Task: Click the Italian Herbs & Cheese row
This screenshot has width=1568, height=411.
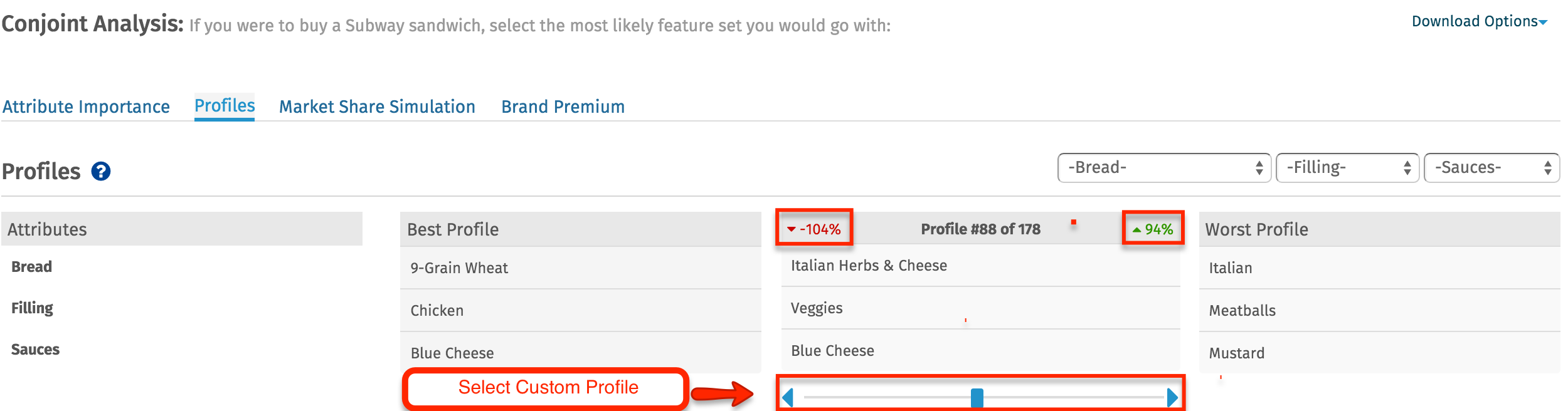Action: point(981,266)
